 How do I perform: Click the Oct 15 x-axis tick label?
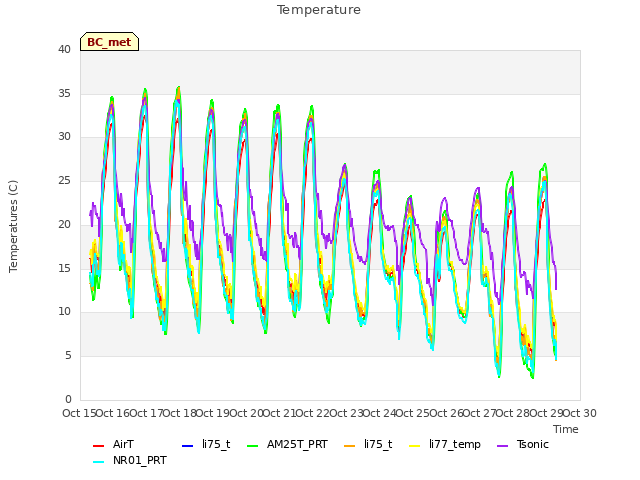point(79,413)
